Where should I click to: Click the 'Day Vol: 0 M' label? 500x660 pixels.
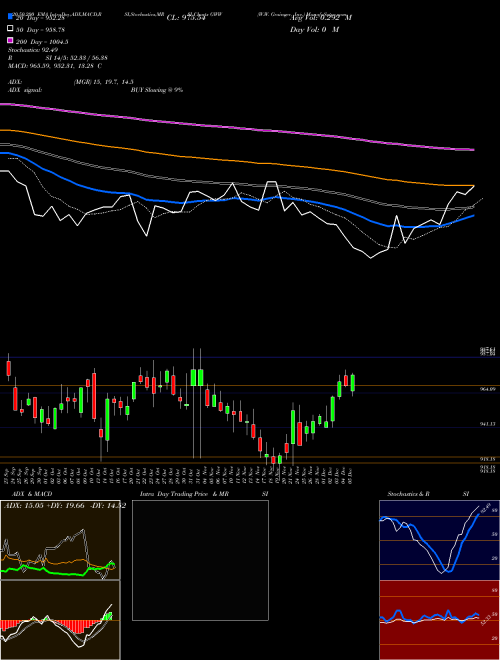click(314, 29)
